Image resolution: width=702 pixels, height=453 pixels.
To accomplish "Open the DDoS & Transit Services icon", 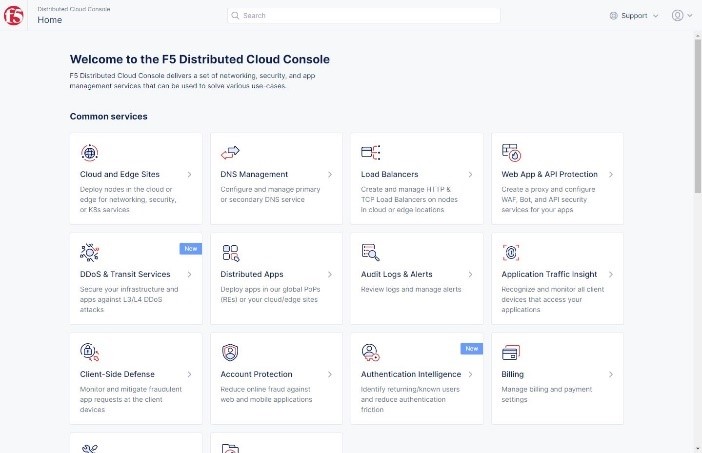I will 90,252.
